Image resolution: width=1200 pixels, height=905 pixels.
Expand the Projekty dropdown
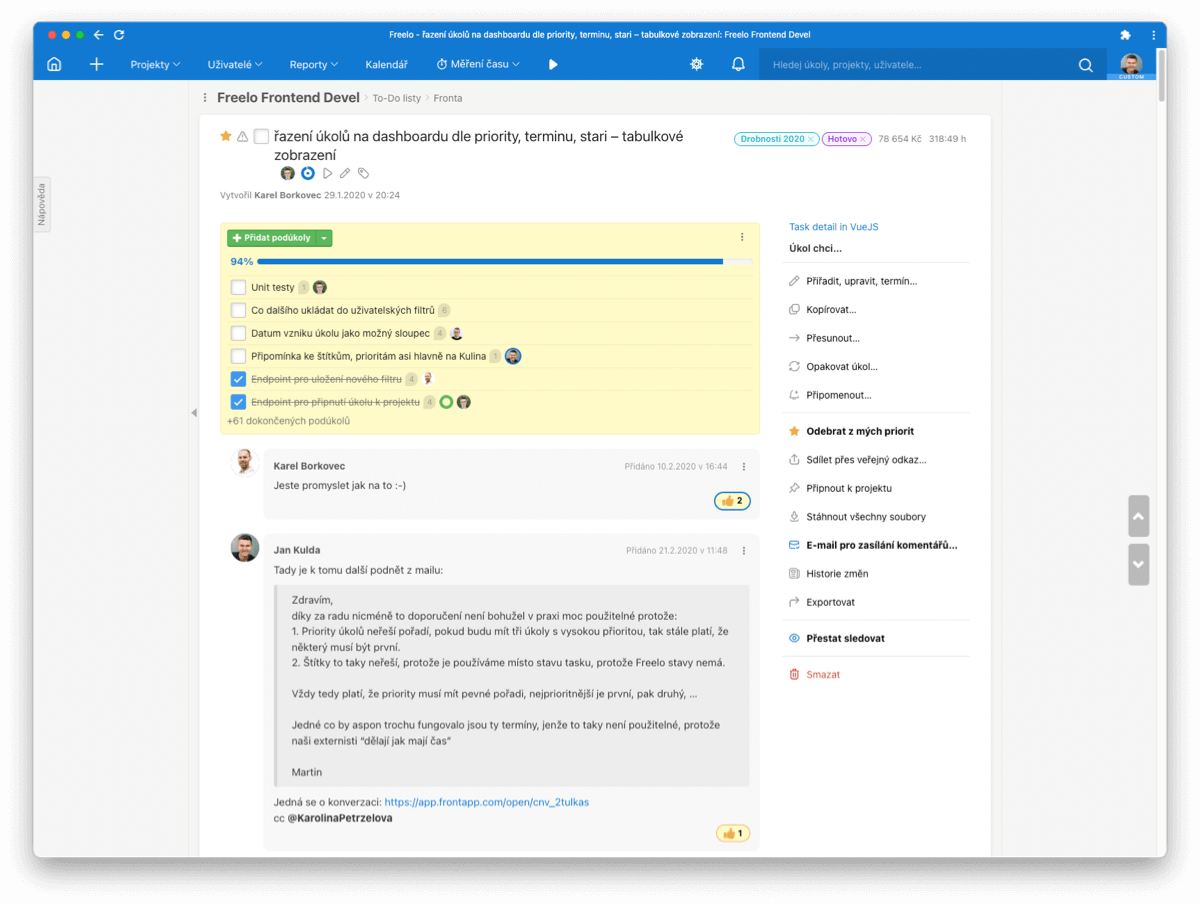tap(155, 64)
